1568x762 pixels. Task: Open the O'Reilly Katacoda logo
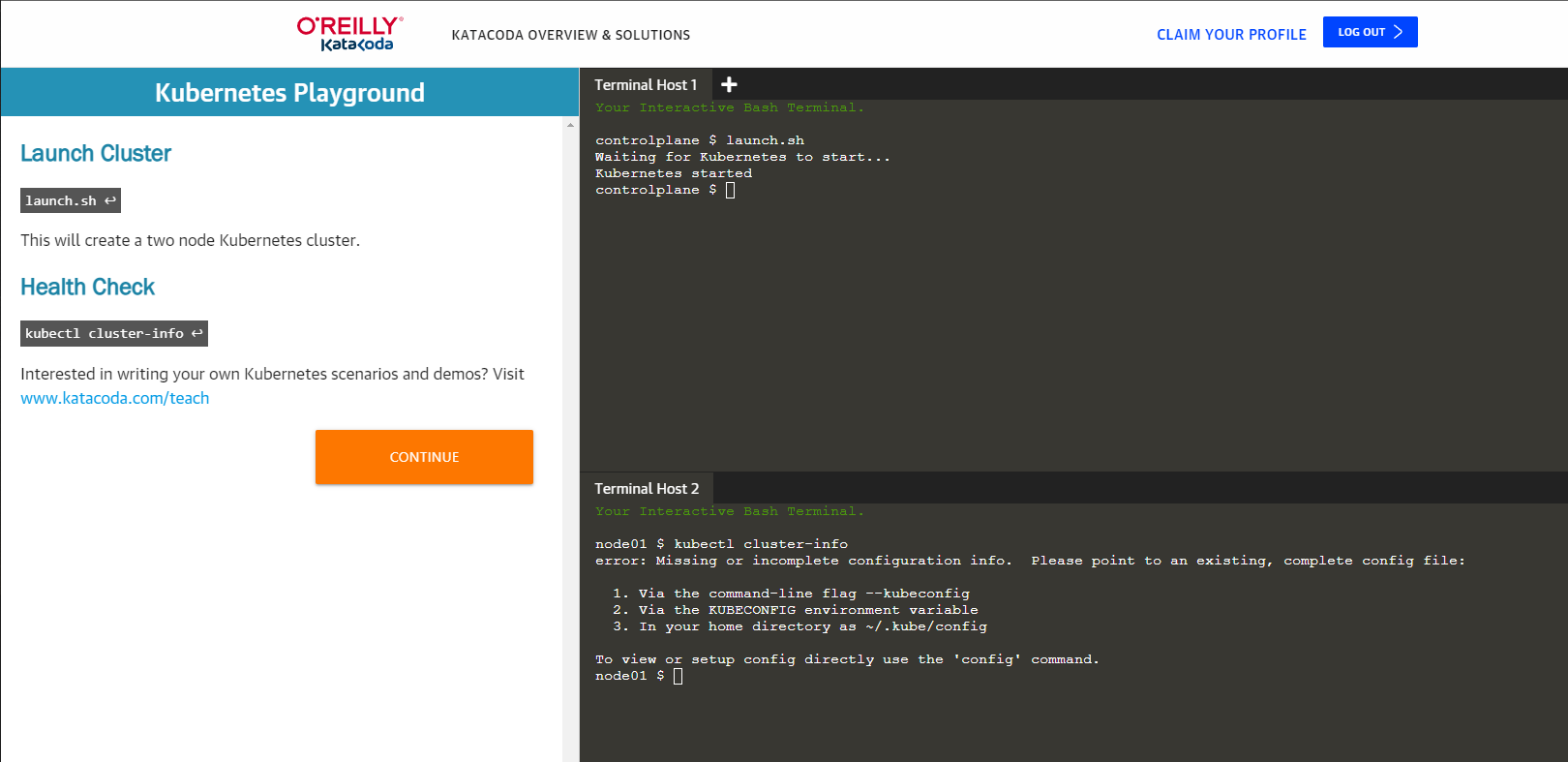tap(349, 34)
